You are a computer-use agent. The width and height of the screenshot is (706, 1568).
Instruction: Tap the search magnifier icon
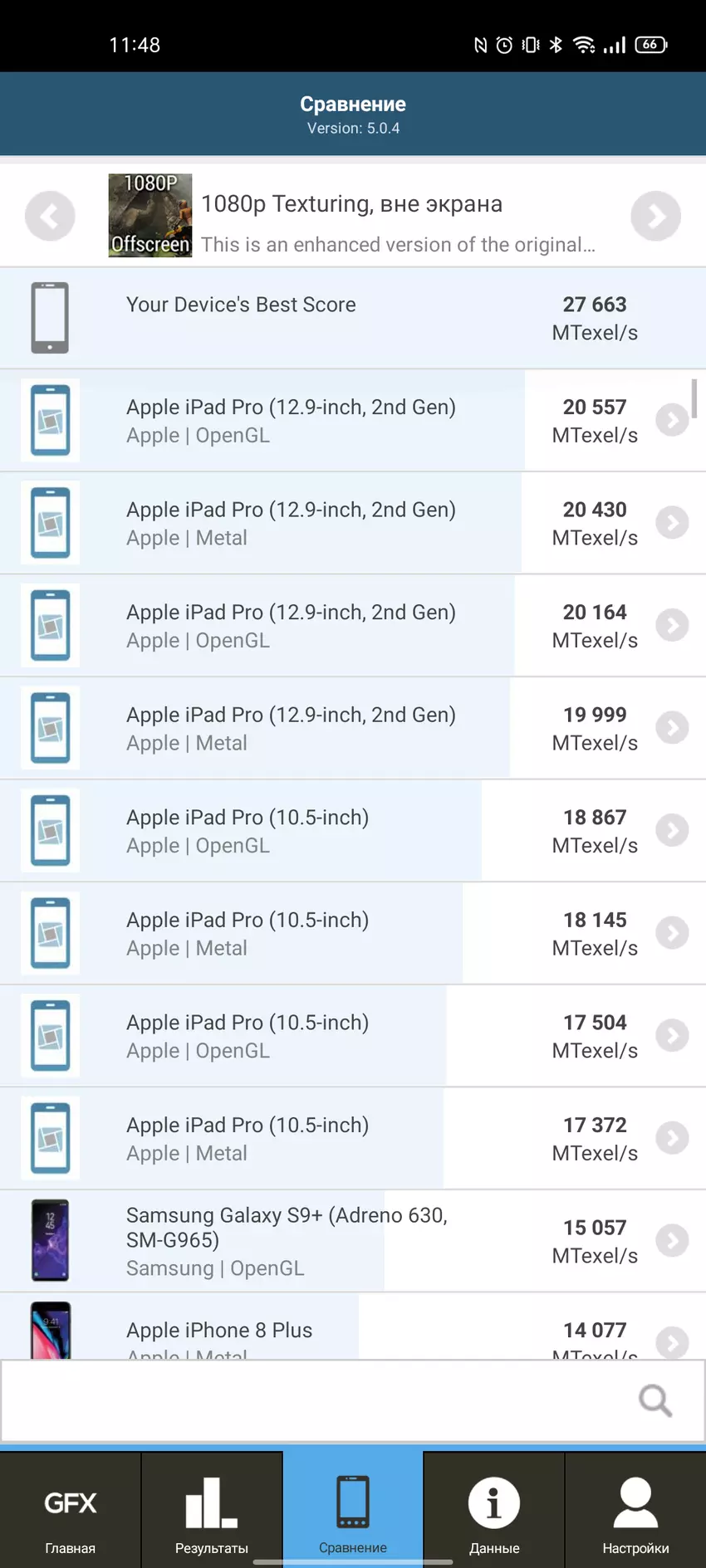click(655, 1400)
